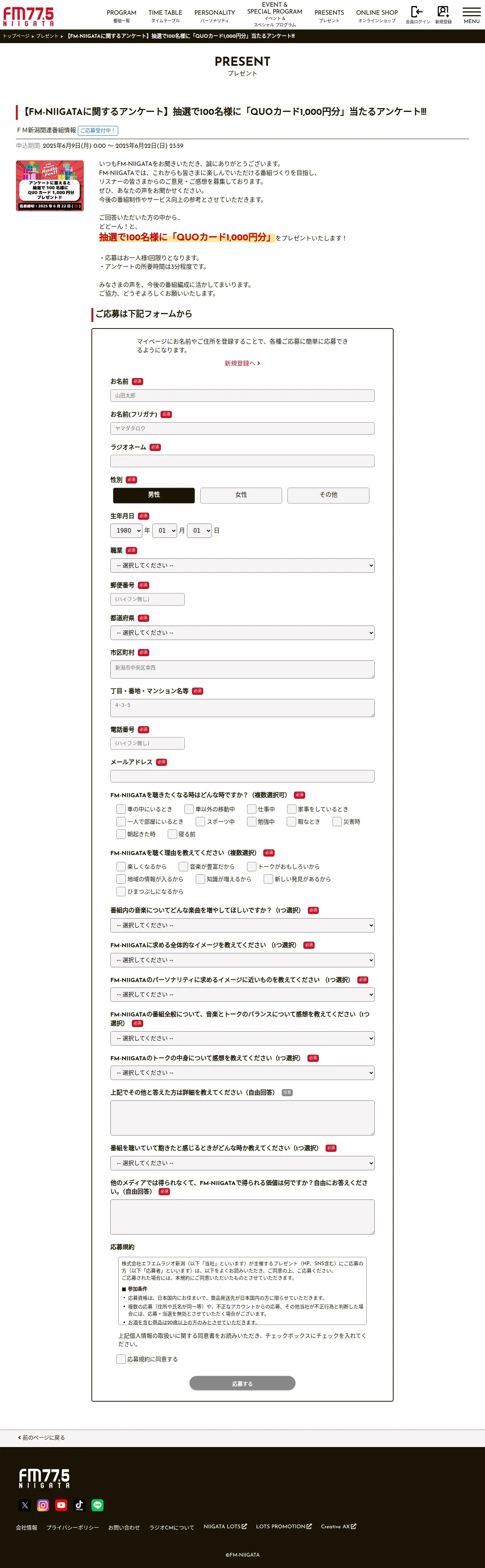The width and height of the screenshot is (485, 1568).
Task: Open the 職業 occupation dropdown
Action: click(x=242, y=566)
